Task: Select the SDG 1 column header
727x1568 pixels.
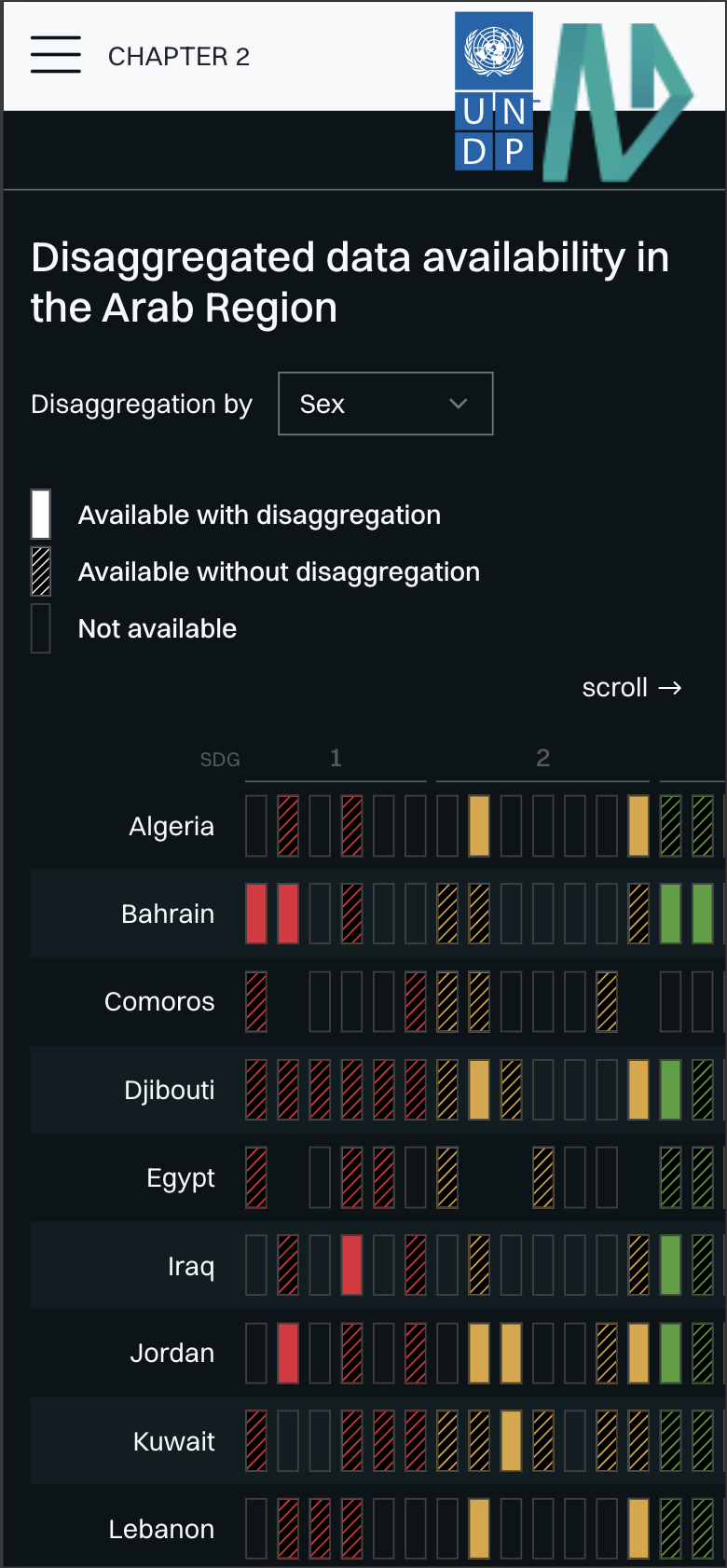Action: (336, 758)
